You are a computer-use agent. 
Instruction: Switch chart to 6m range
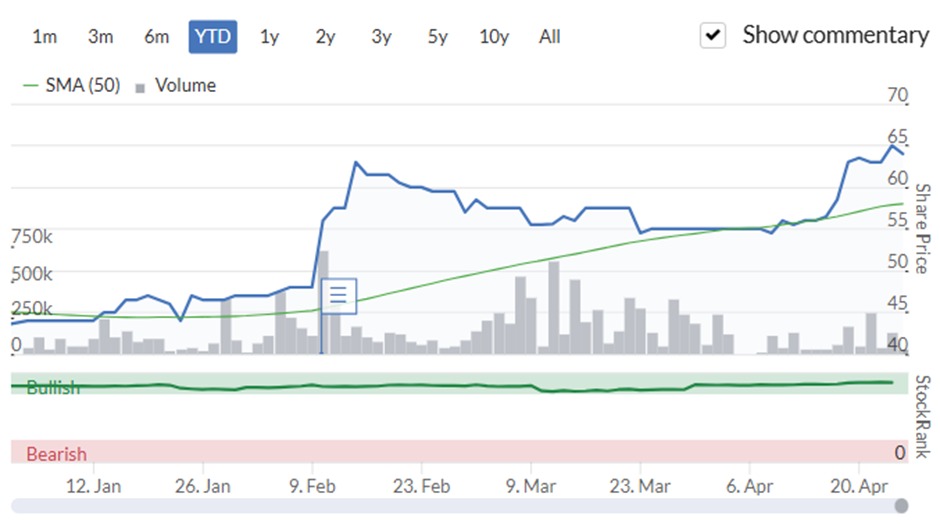156,37
